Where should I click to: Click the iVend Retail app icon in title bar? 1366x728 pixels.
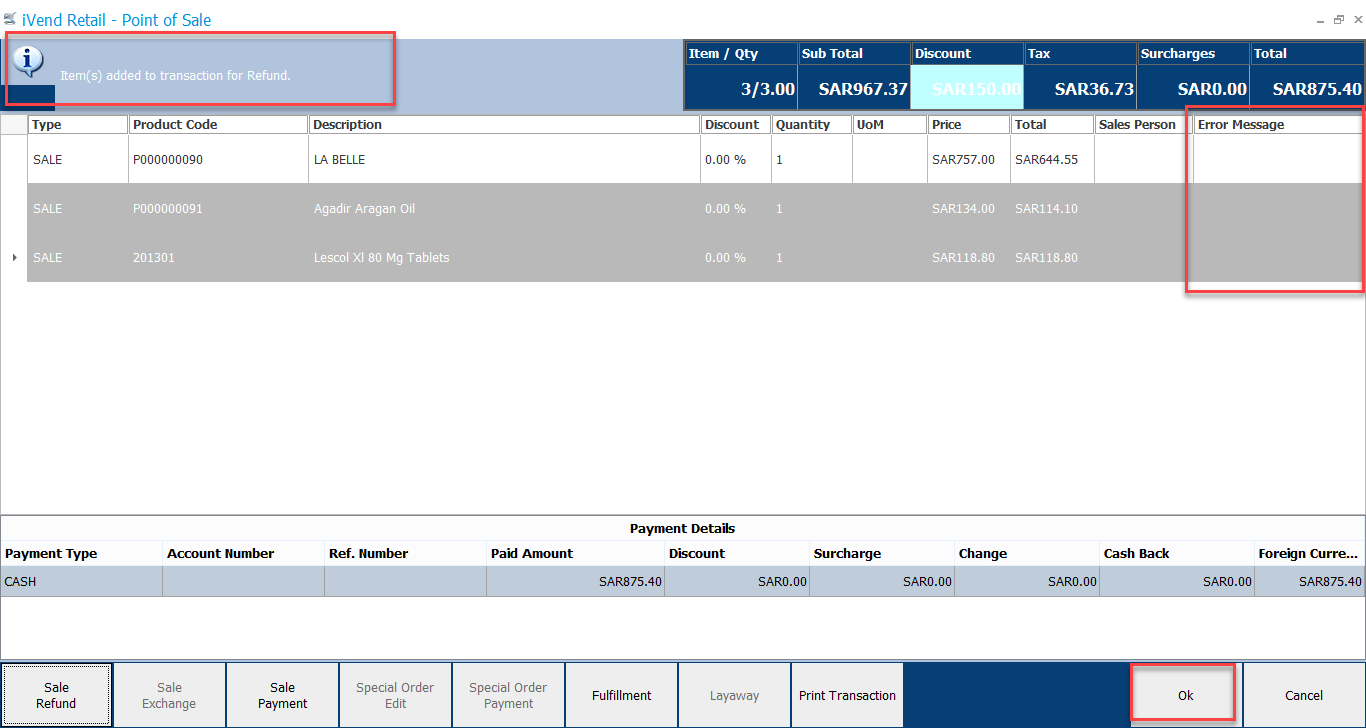pos(10,20)
